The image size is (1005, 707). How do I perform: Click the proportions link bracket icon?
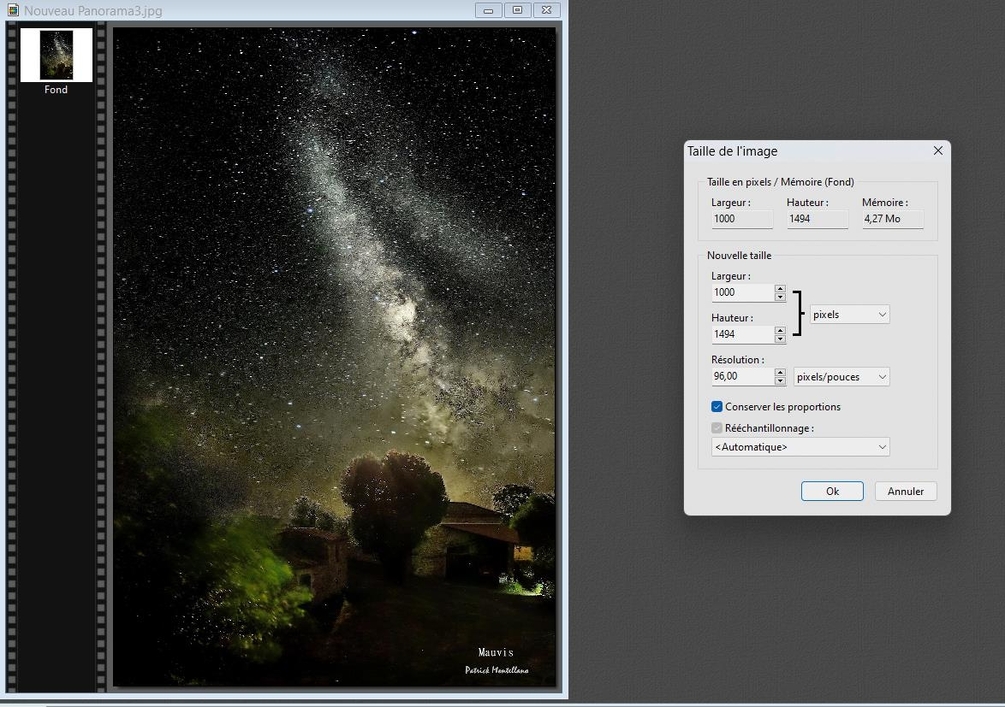pyautogui.click(x=798, y=313)
